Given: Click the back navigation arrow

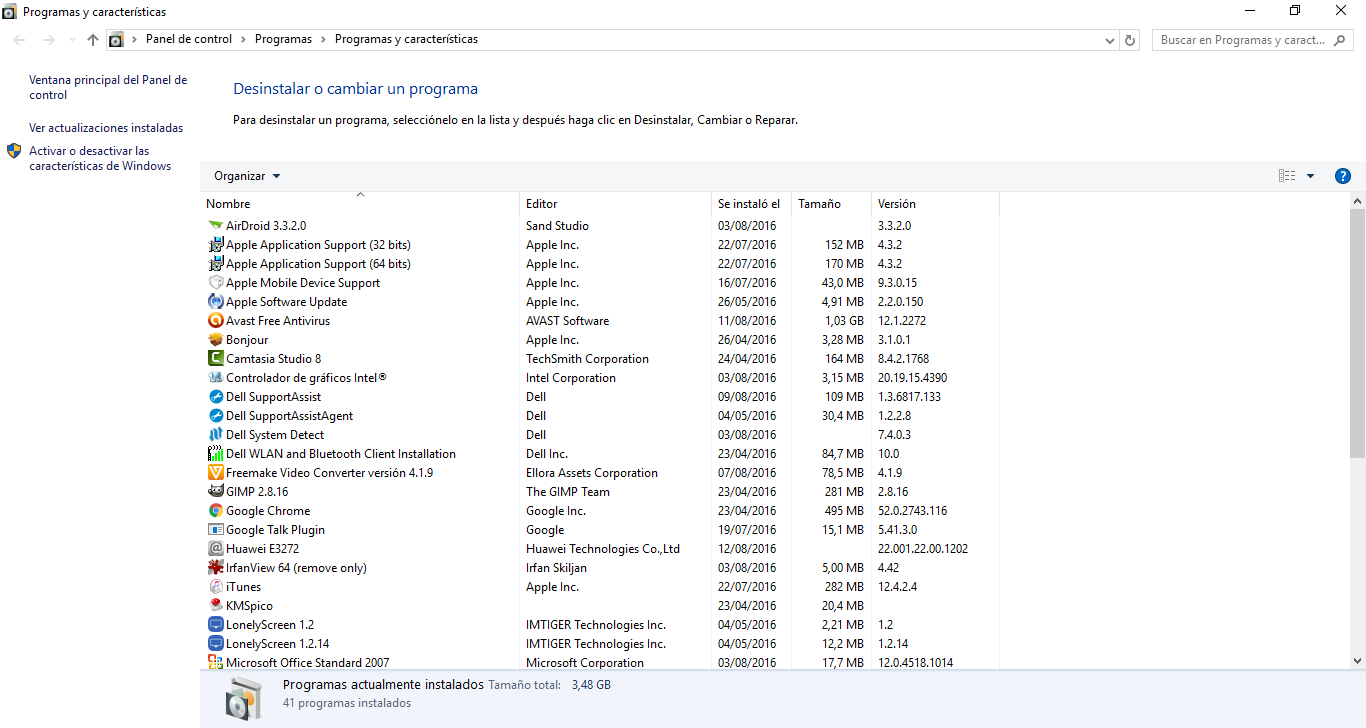Looking at the screenshot, I should coord(20,40).
